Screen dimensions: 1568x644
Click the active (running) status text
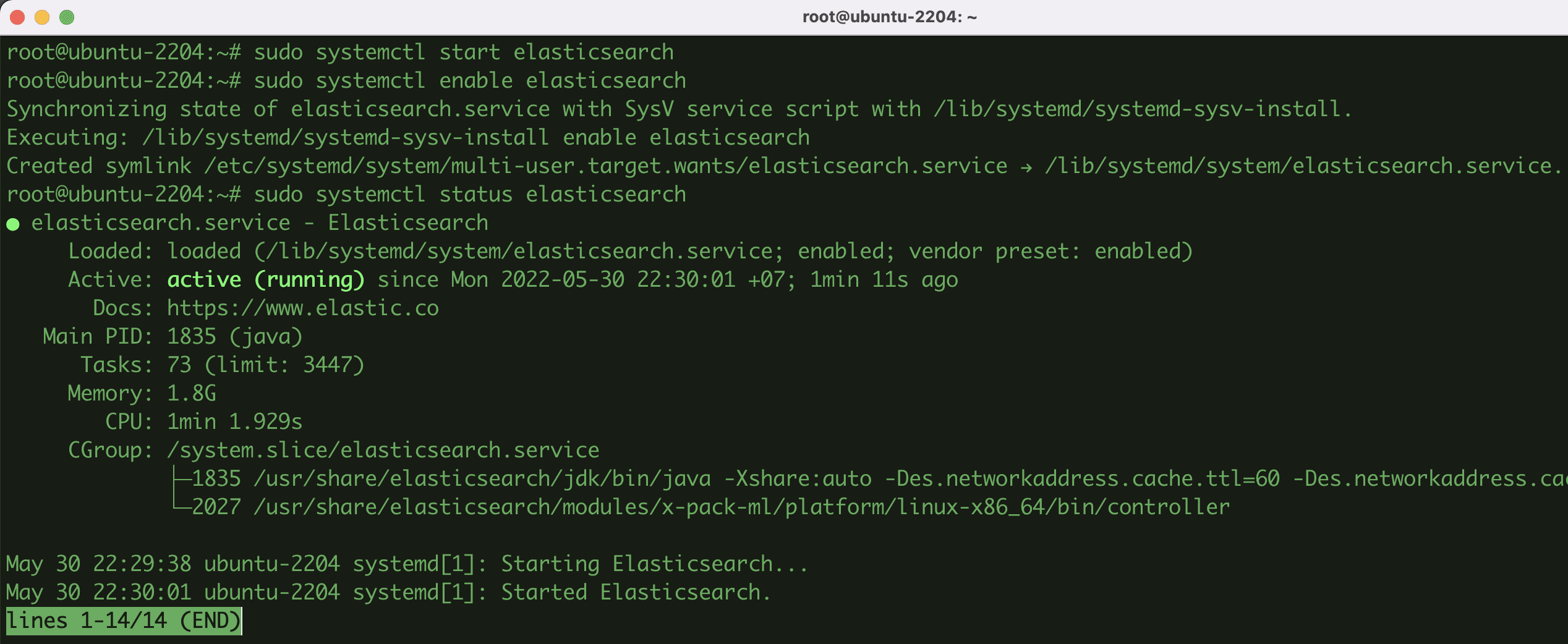pos(265,279)
